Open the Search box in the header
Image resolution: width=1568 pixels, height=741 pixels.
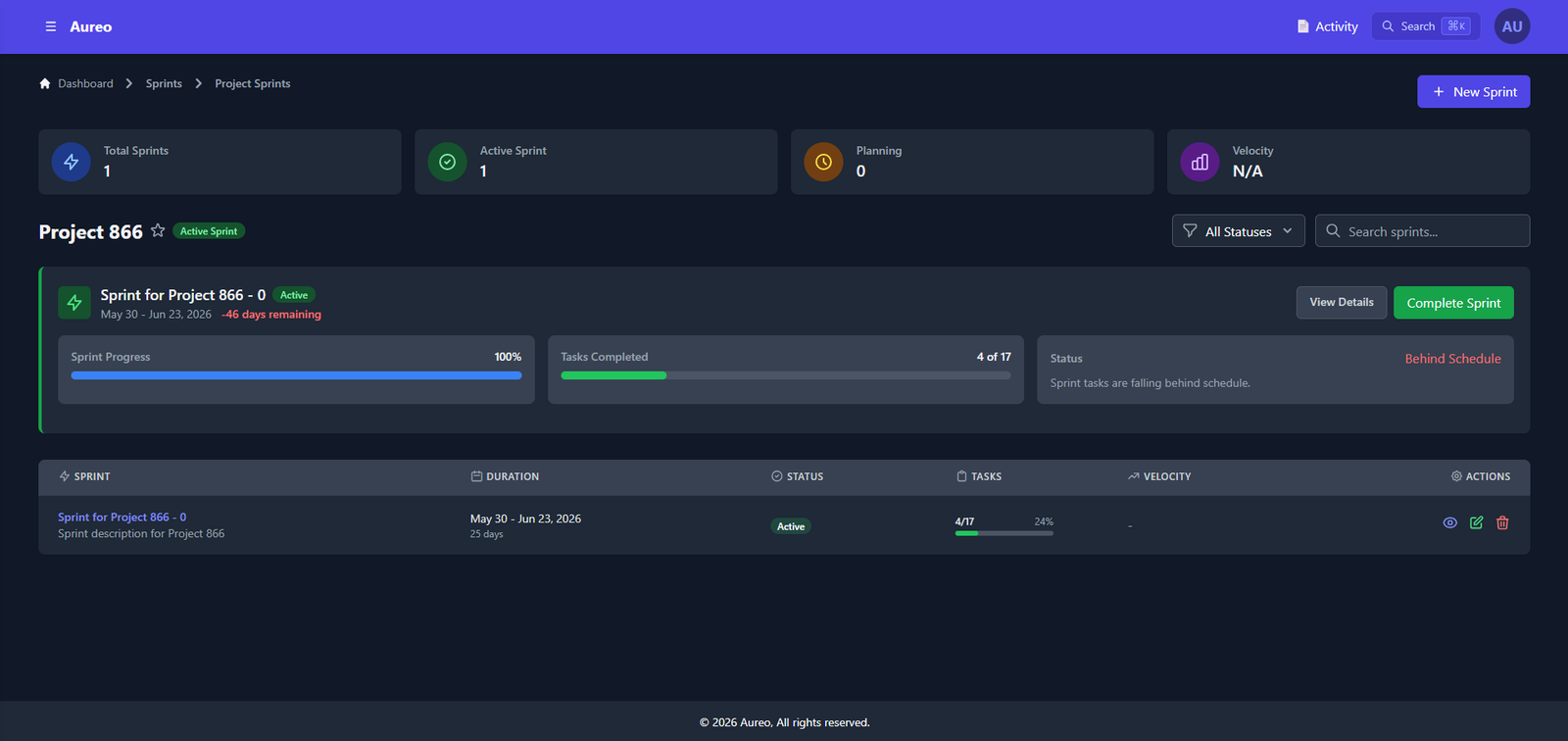1425,26
